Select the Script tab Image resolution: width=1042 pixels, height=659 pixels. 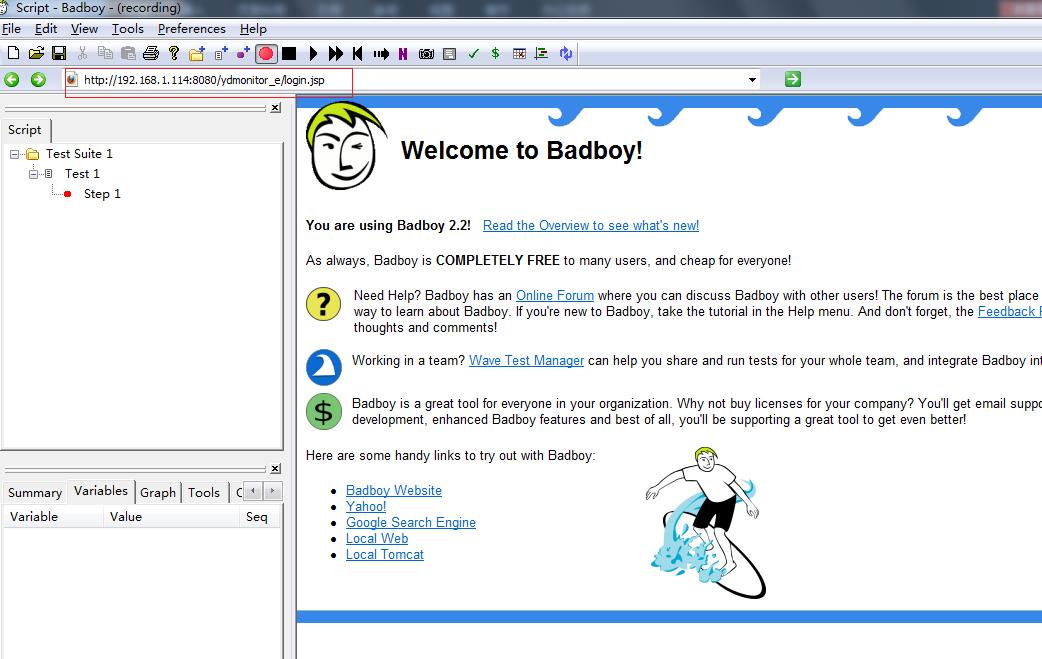pyautogui.click(x=25, y=130)
